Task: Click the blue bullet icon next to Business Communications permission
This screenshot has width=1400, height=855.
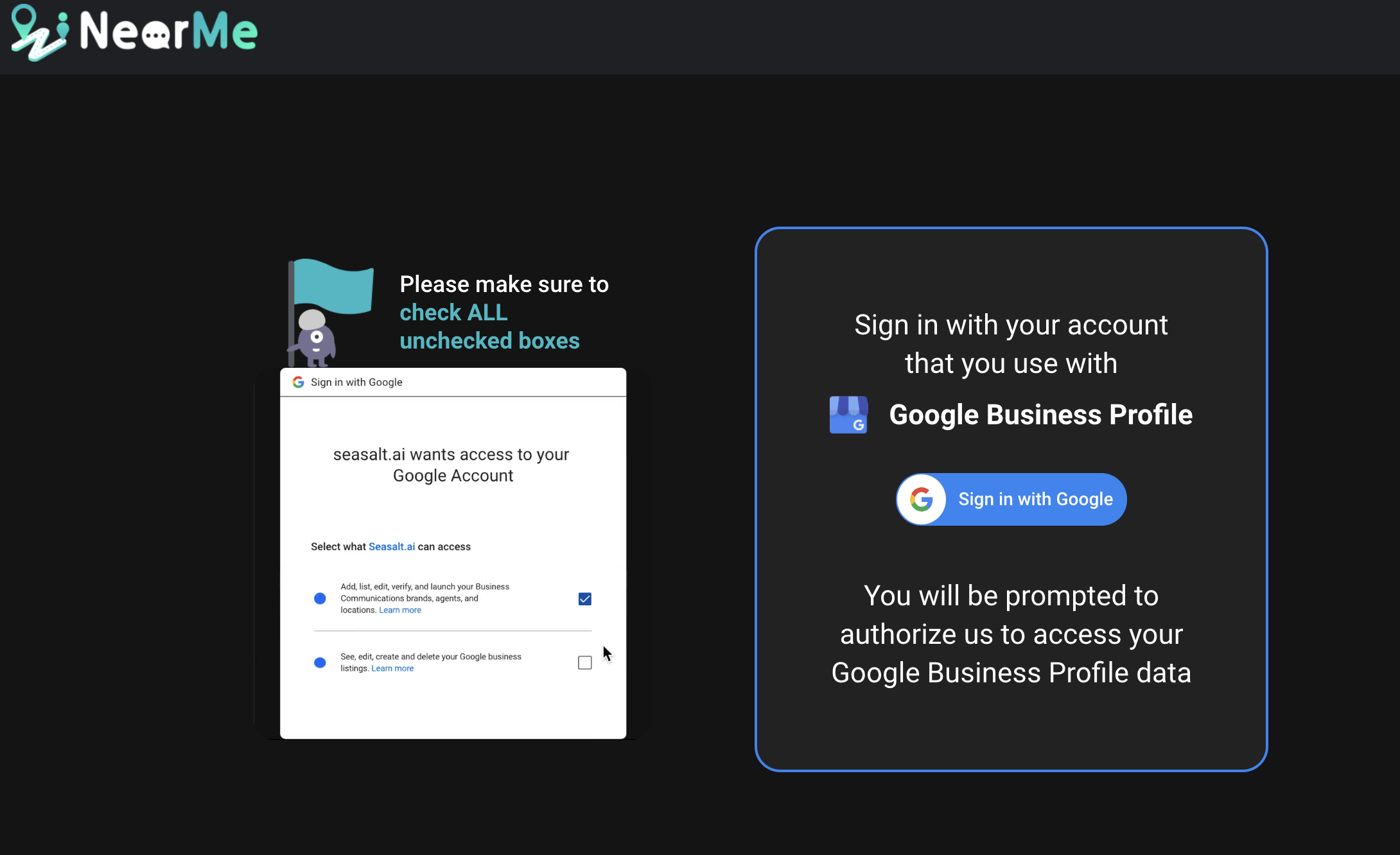Action: [x=320, y=598]
